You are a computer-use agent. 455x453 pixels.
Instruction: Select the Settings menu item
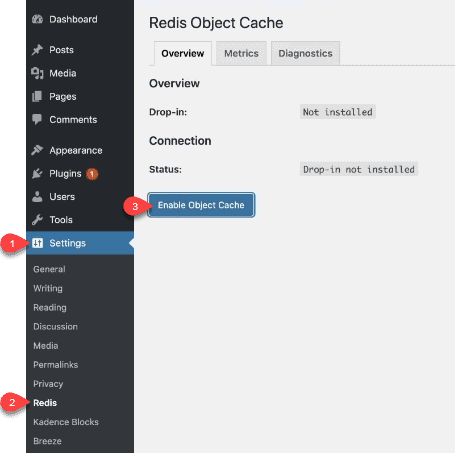pyautogui.click(x=80, y=243)
